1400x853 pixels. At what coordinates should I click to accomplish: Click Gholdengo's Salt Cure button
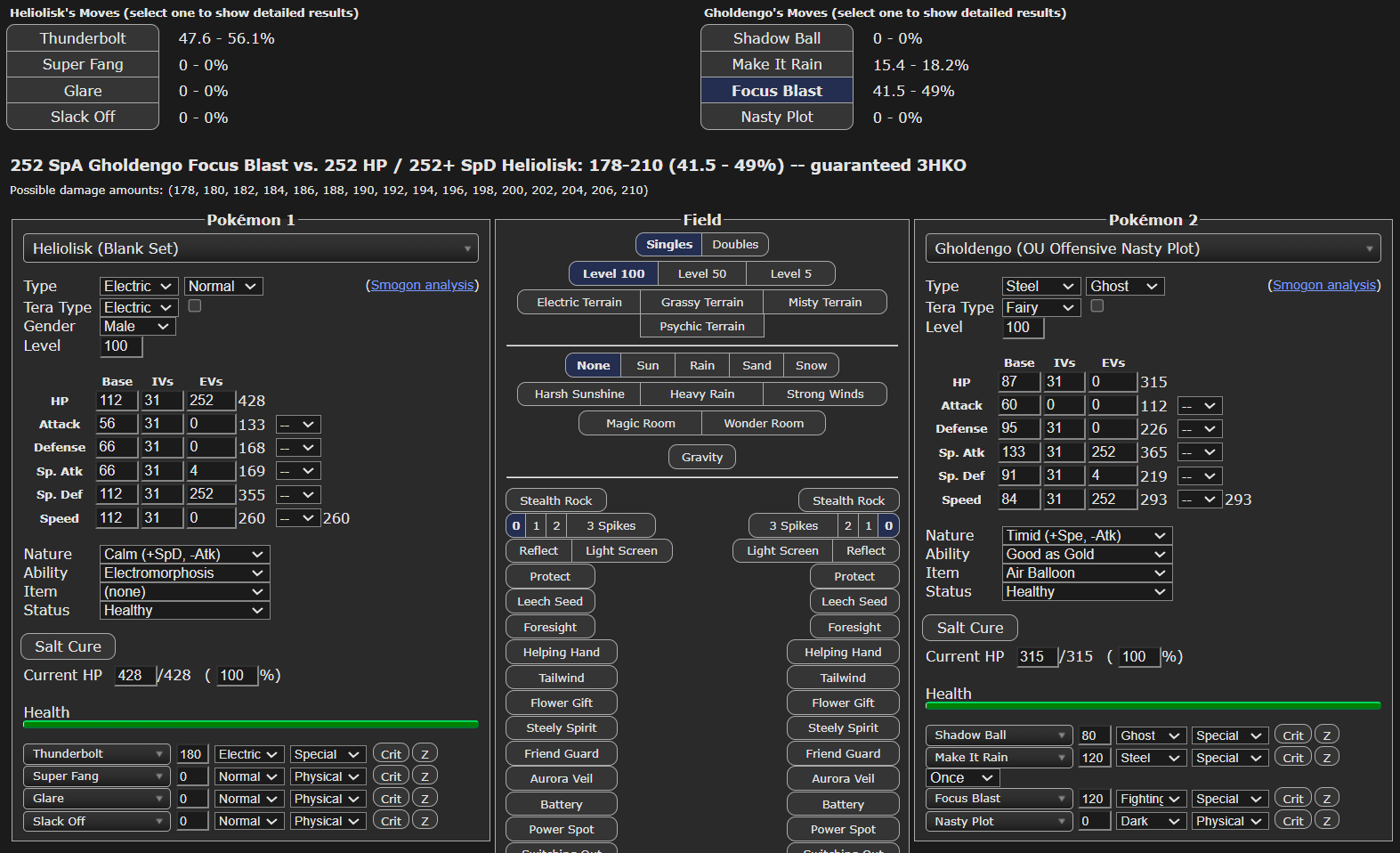point(970,628)
